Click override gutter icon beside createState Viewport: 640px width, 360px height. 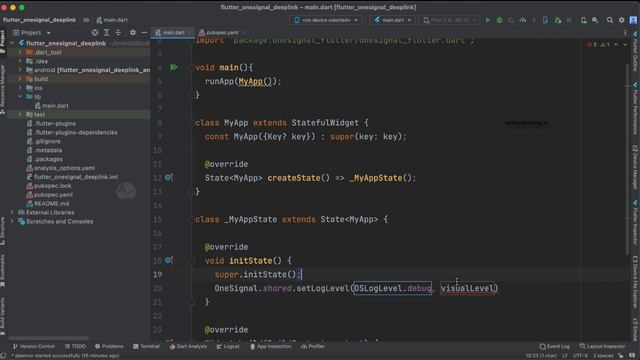pos(169,178)
